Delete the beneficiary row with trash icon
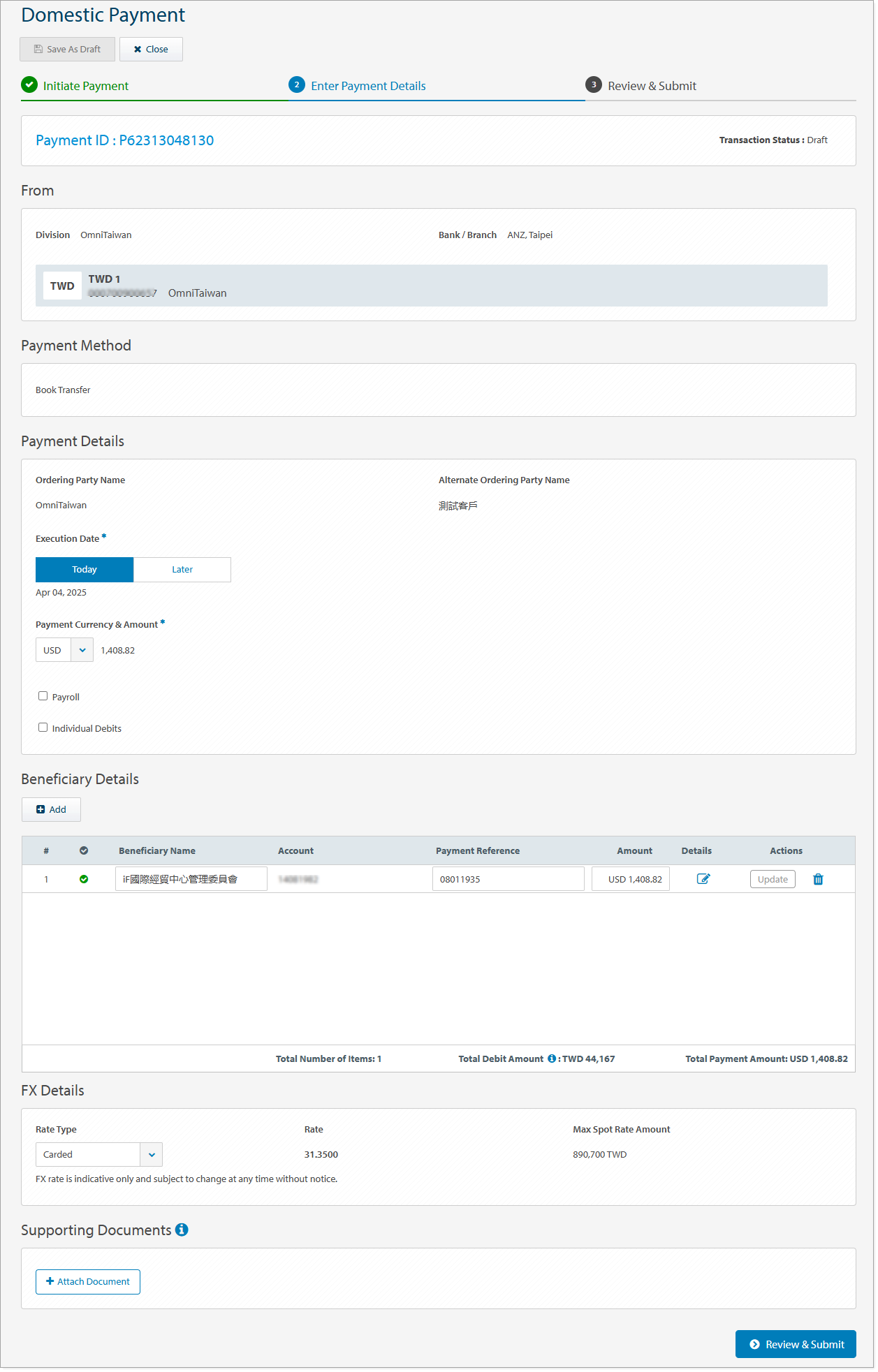 pyautogui.click(x=818, y=880)
